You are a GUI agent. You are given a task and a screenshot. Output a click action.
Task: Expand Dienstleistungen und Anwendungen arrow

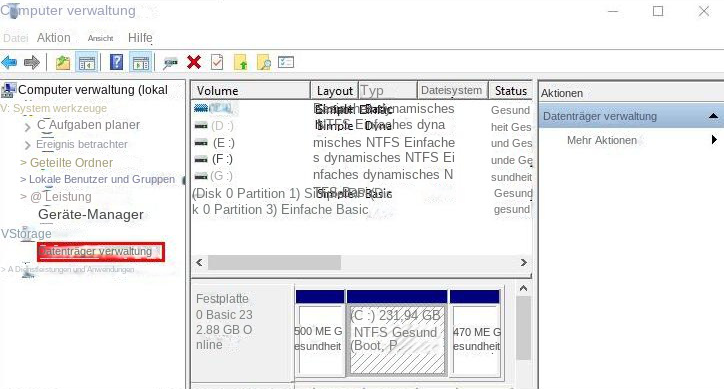pyautogui.click(x=4, y=269)
